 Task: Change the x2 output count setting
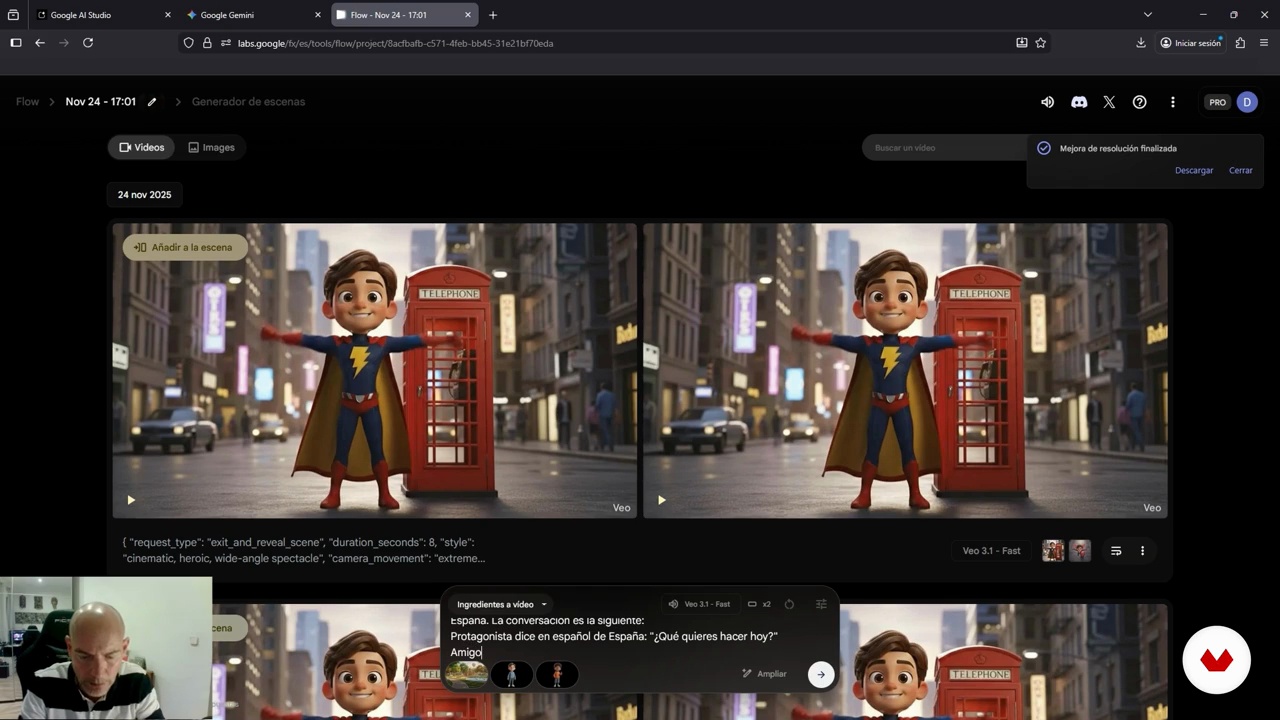[x=759, y=604]
